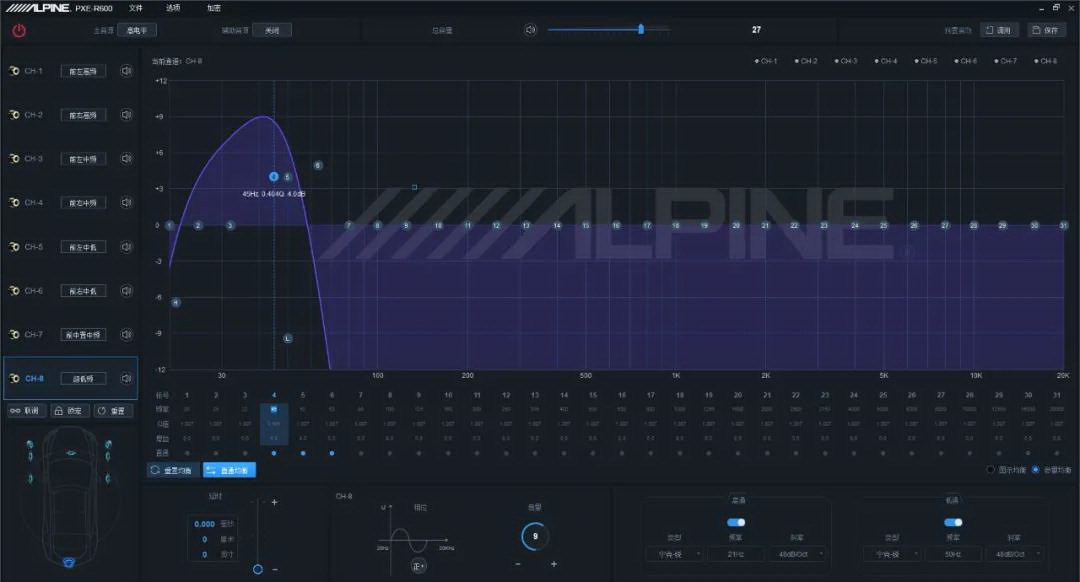
Task: Select the center dash speaker in car diagram
Action: pyautogui.click(x=71, y=453)
